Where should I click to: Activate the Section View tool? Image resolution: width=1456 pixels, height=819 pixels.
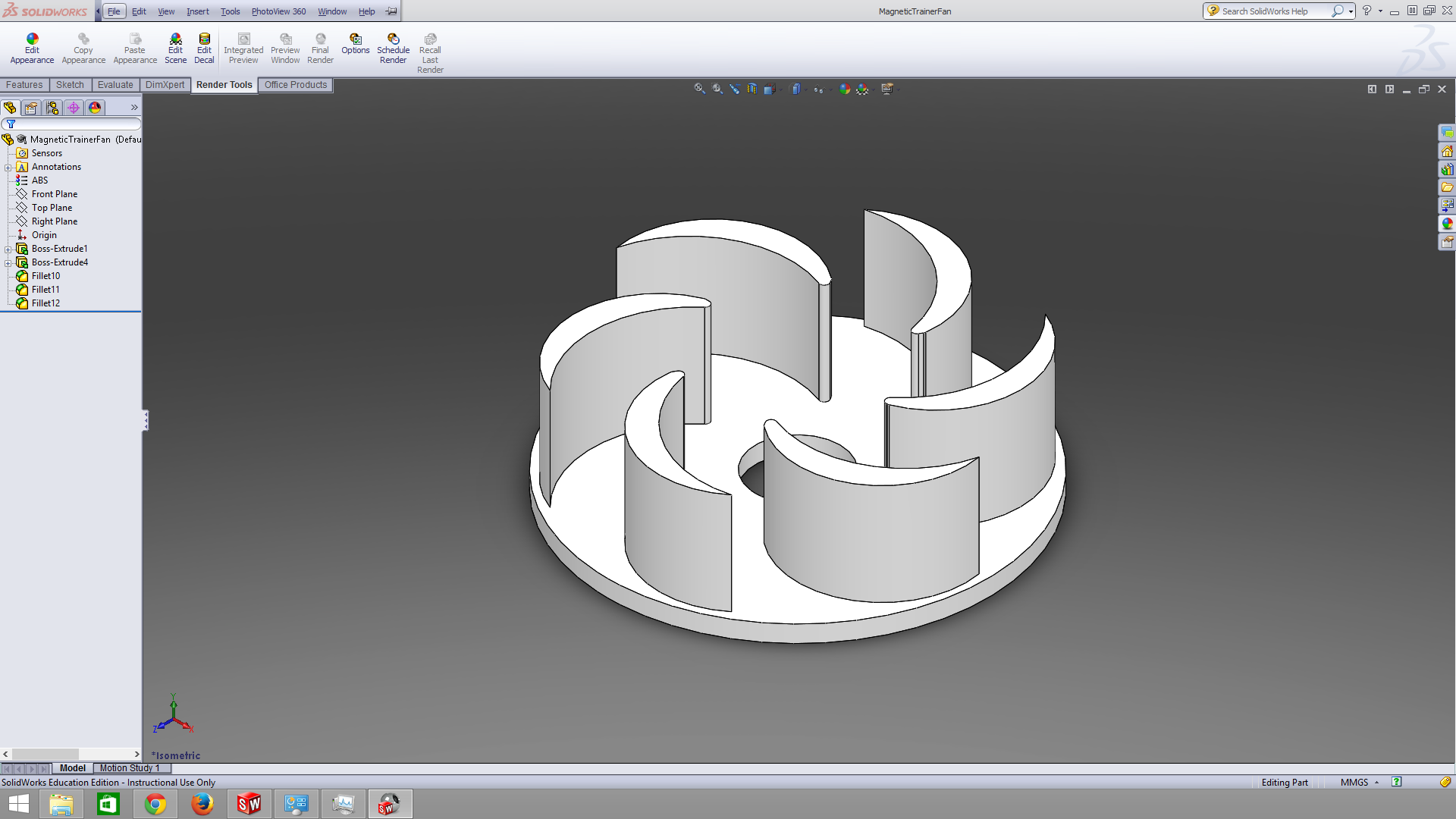pyautogui.click(x=752, y=89)
